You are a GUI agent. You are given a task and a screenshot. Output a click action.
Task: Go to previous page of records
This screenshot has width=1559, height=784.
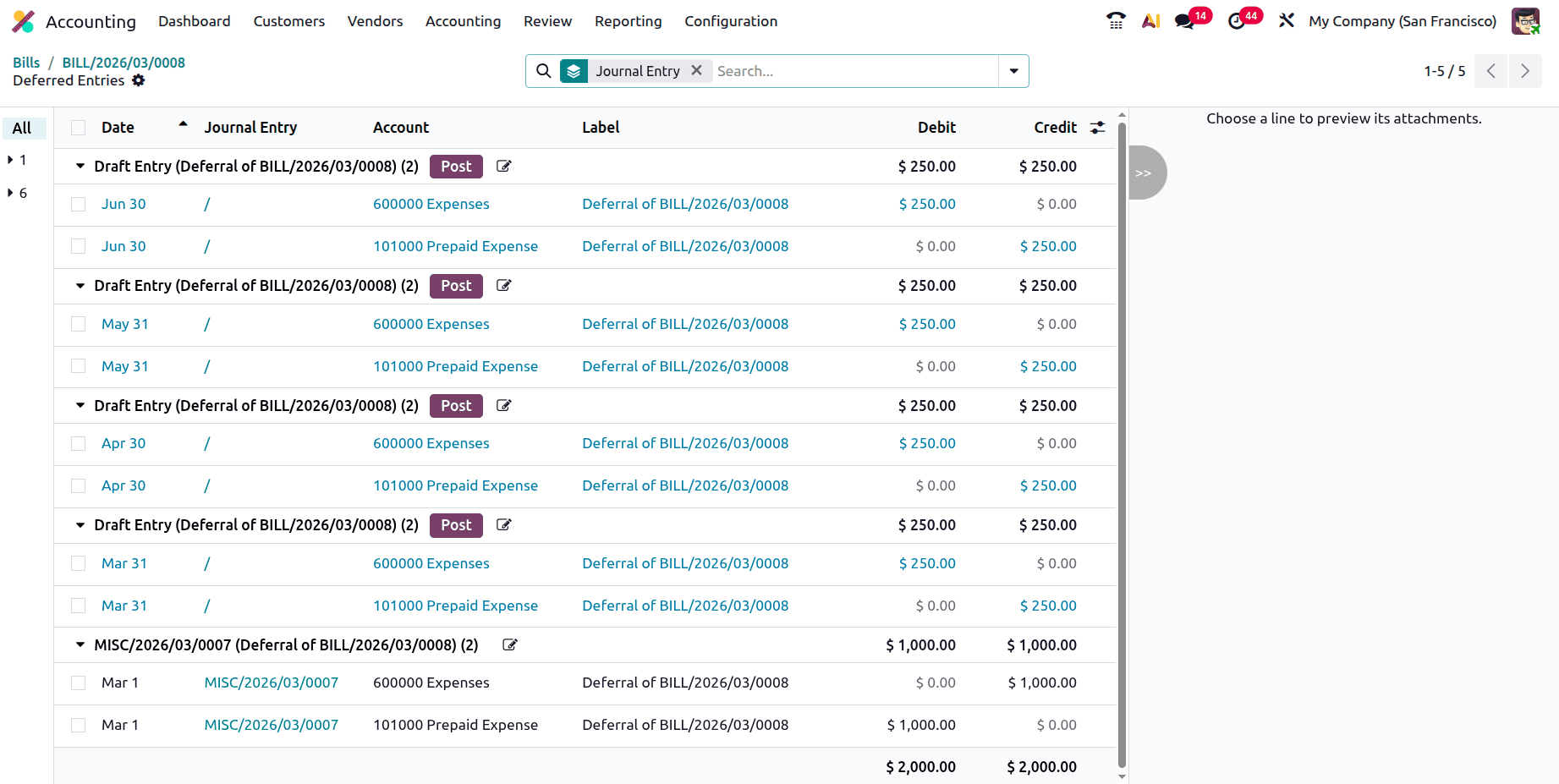coord(1491,71)
